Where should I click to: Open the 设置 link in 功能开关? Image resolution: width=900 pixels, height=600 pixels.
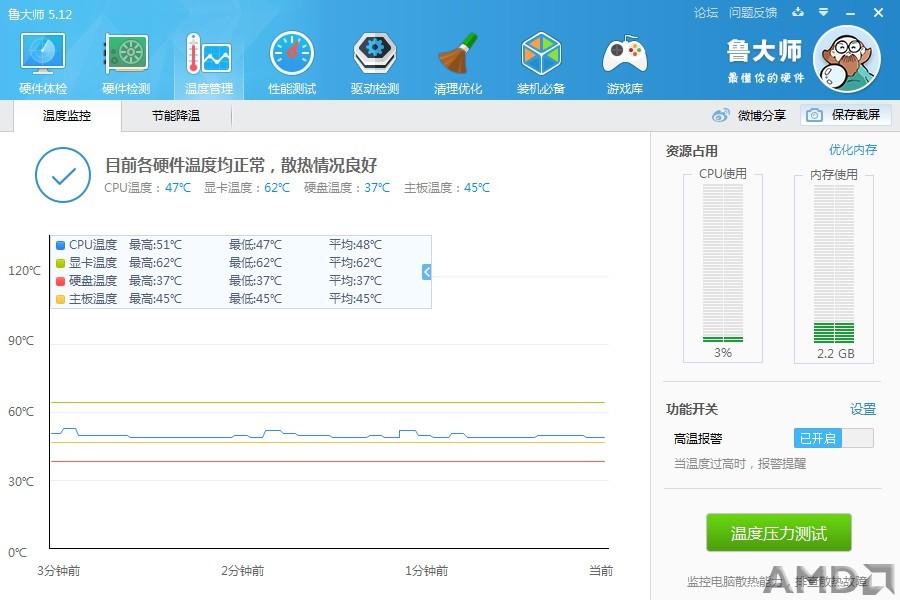tap(863, 409)
